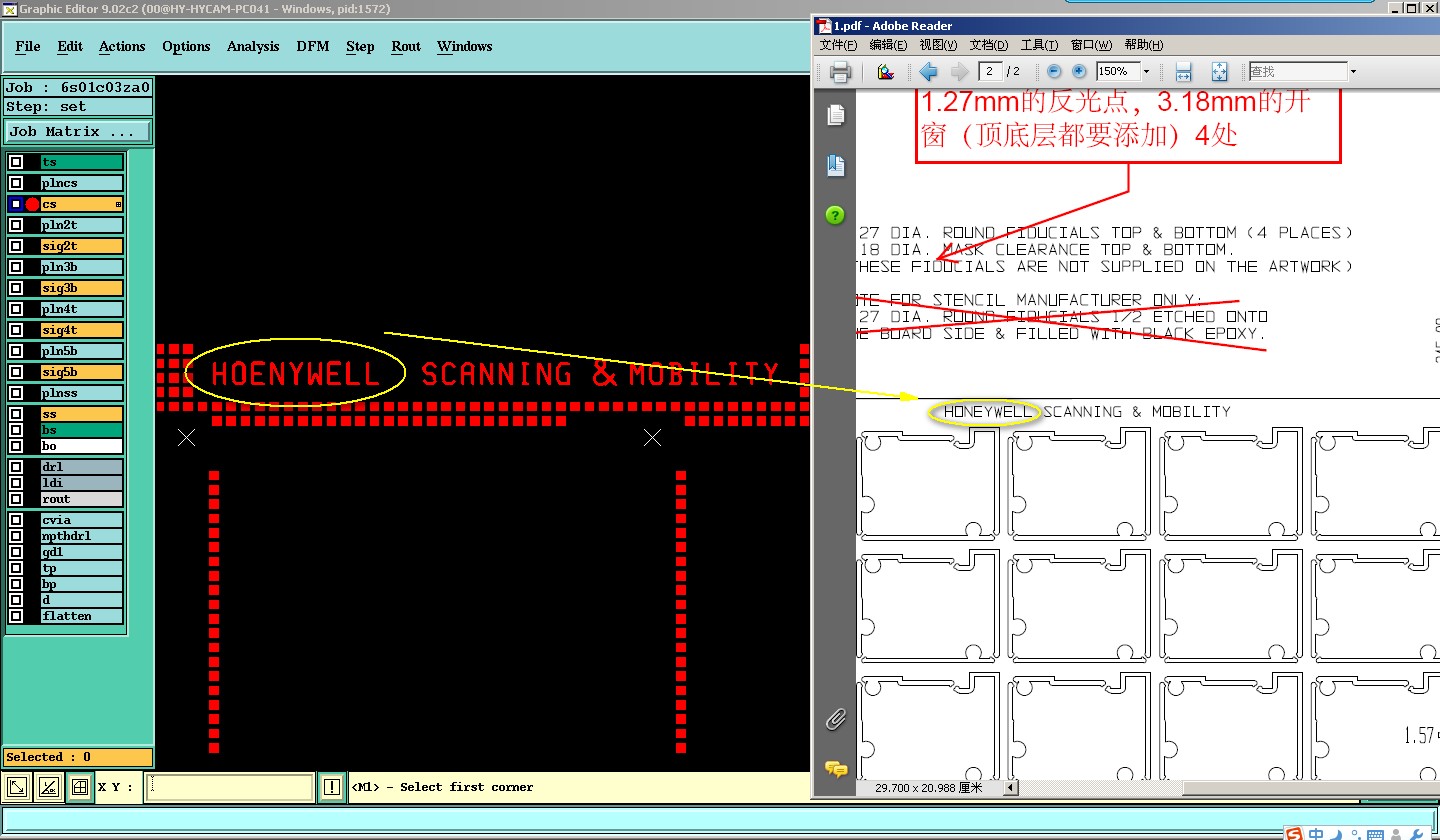Open Adobe Reader 文档(D) menu

989,45
